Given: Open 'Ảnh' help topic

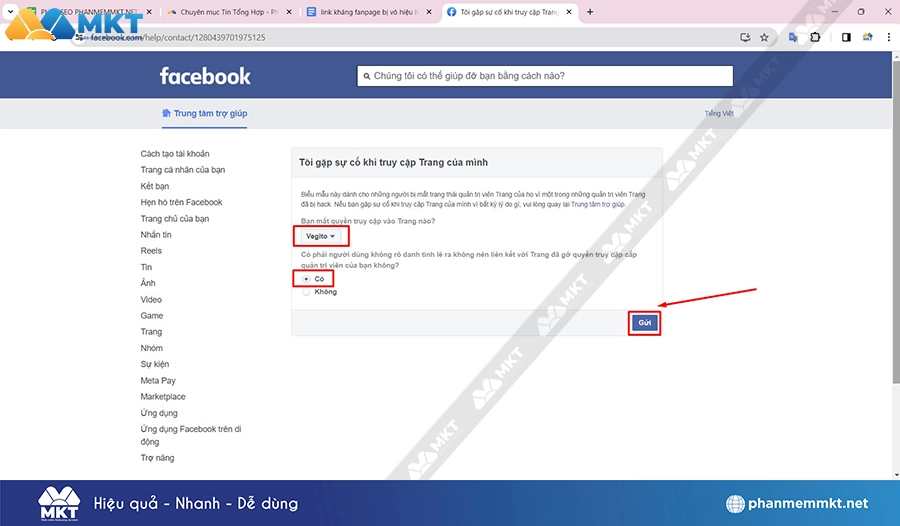Looking at the screenshot, I should pyautogui.click(x=148, y=283).
